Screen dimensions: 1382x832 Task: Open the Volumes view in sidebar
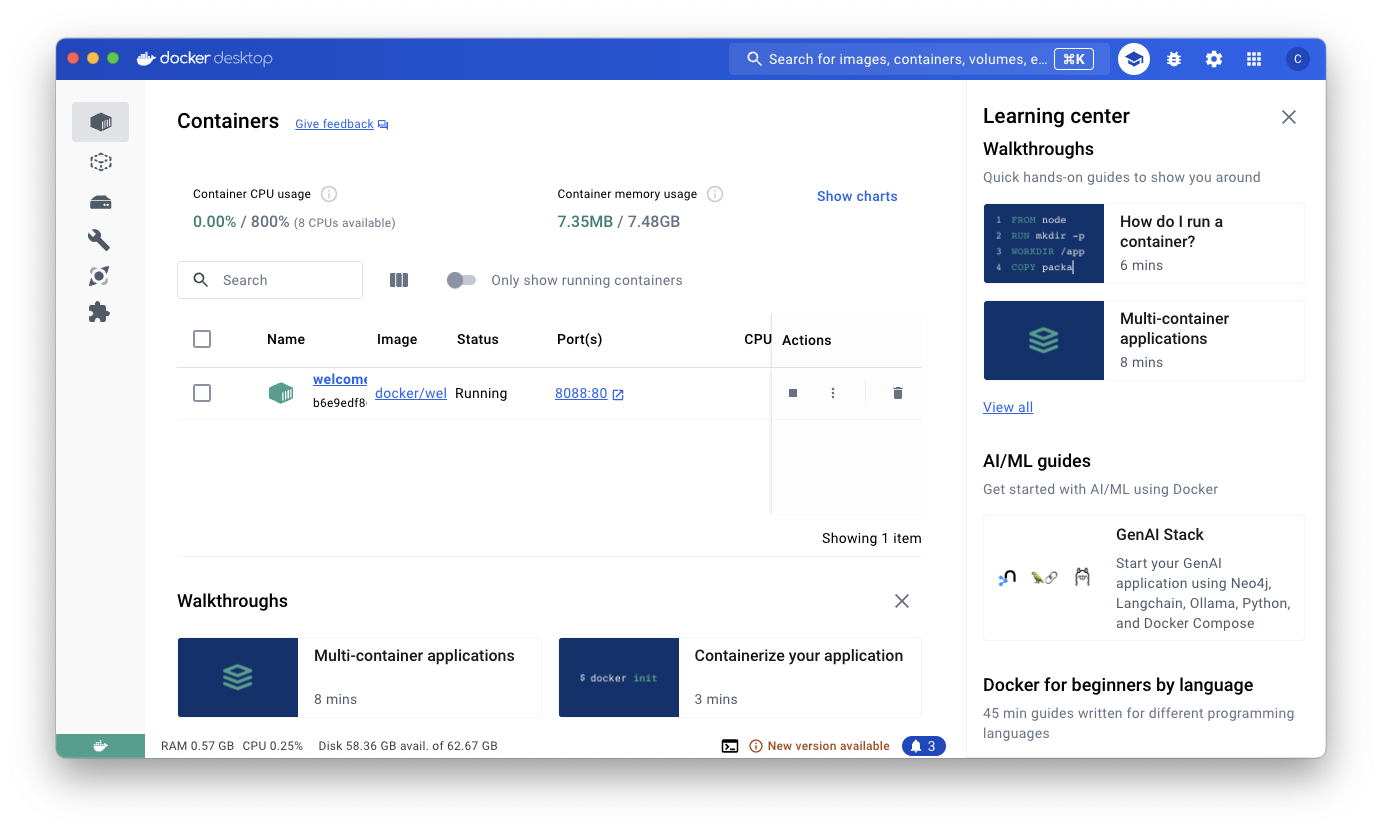click(x=100, y=202)
